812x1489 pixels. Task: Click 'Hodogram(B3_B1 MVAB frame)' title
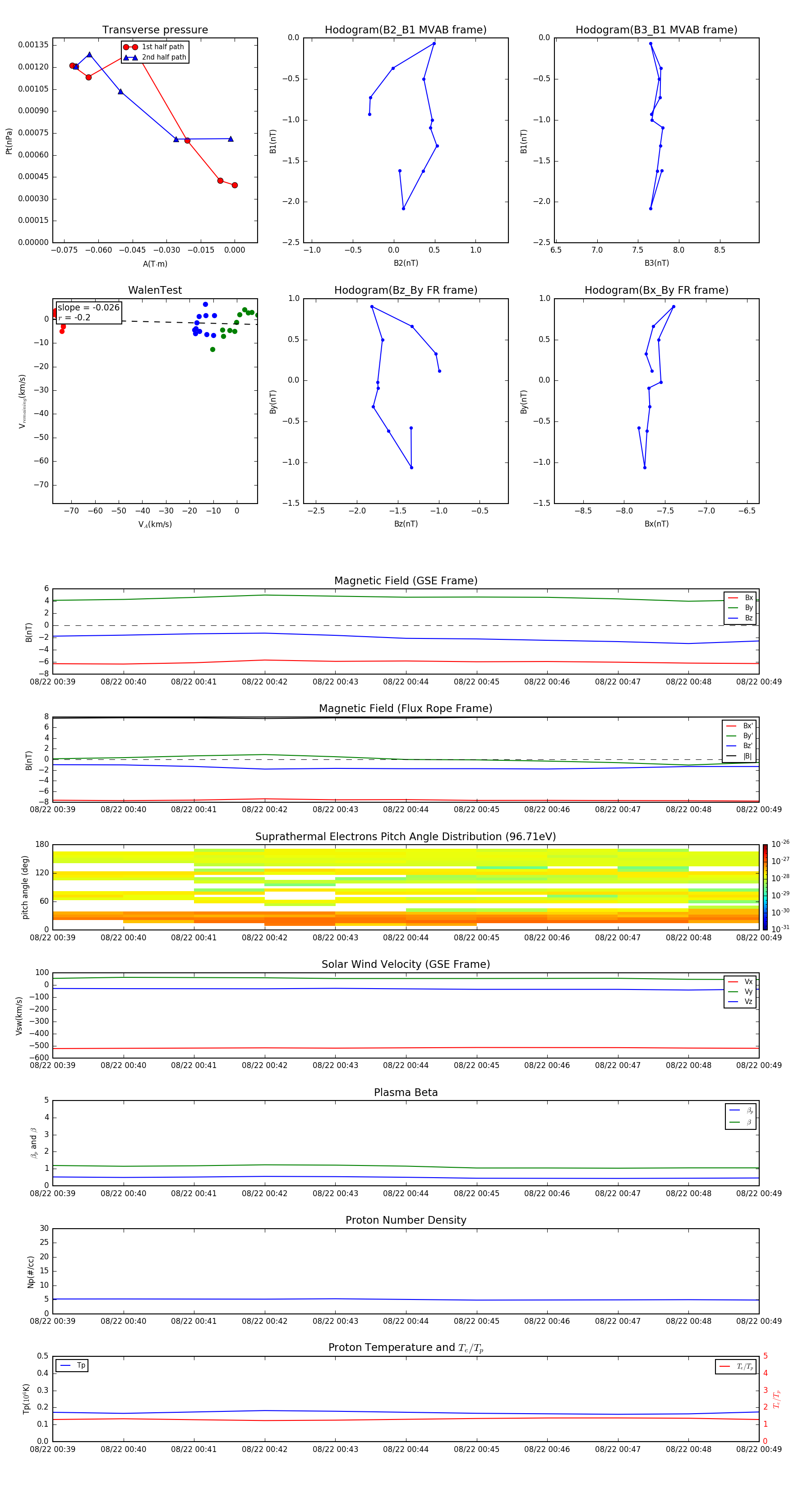[656, 30]
